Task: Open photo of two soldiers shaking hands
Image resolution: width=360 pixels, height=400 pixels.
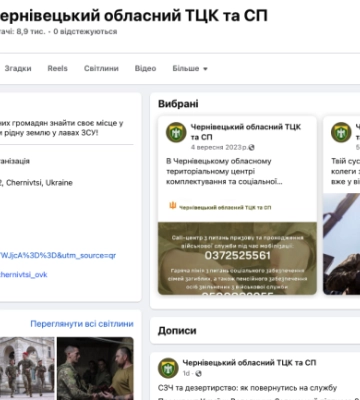Action: pyautogui.click(x=95, y=368)
